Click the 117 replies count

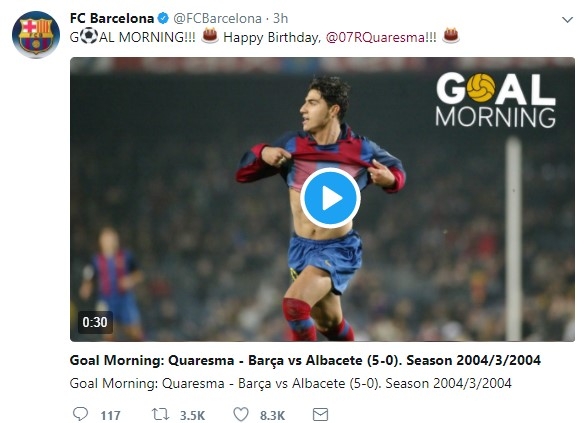click(x=110, y=416)
